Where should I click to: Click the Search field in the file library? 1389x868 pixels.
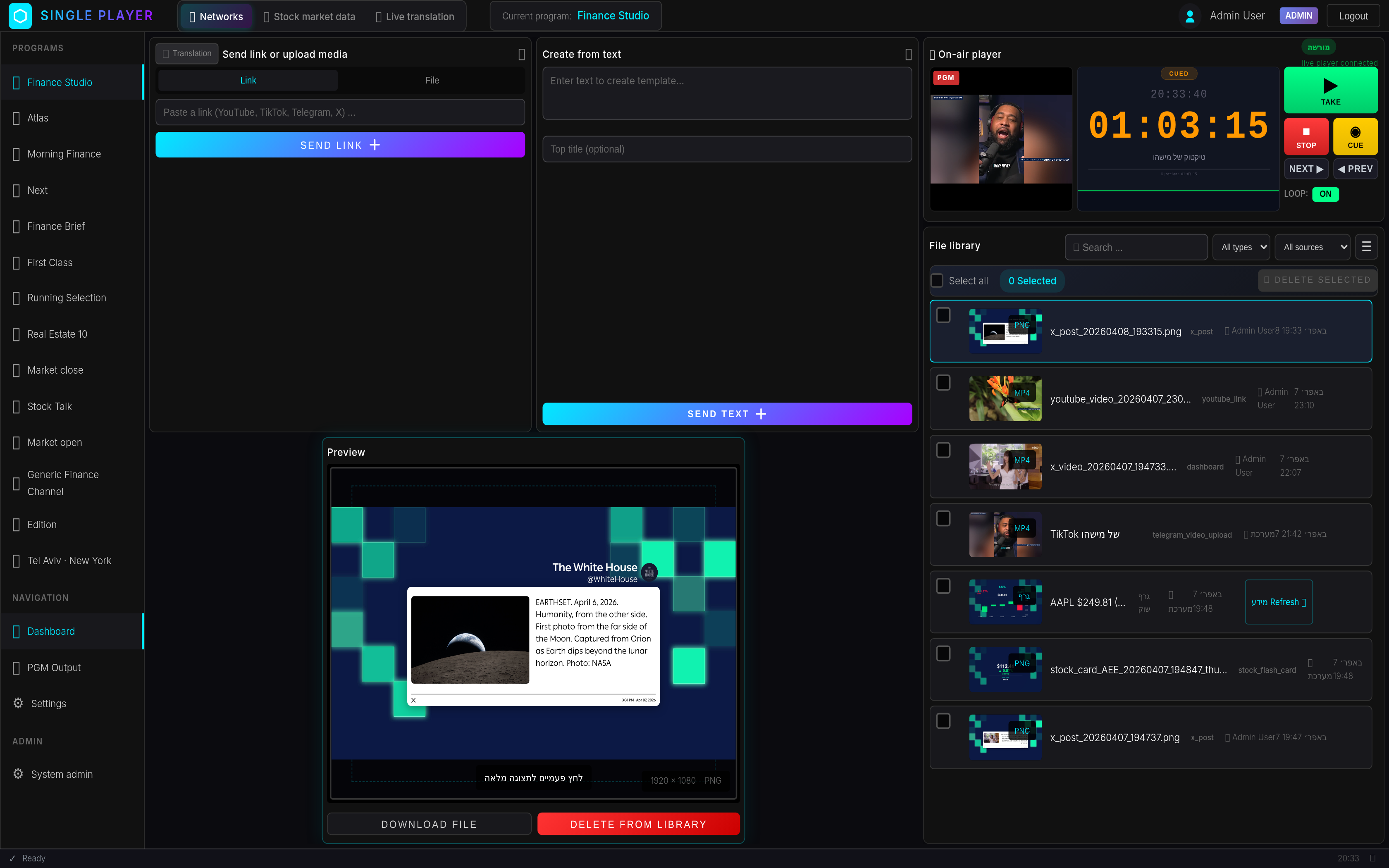[x=1136, y=246]
